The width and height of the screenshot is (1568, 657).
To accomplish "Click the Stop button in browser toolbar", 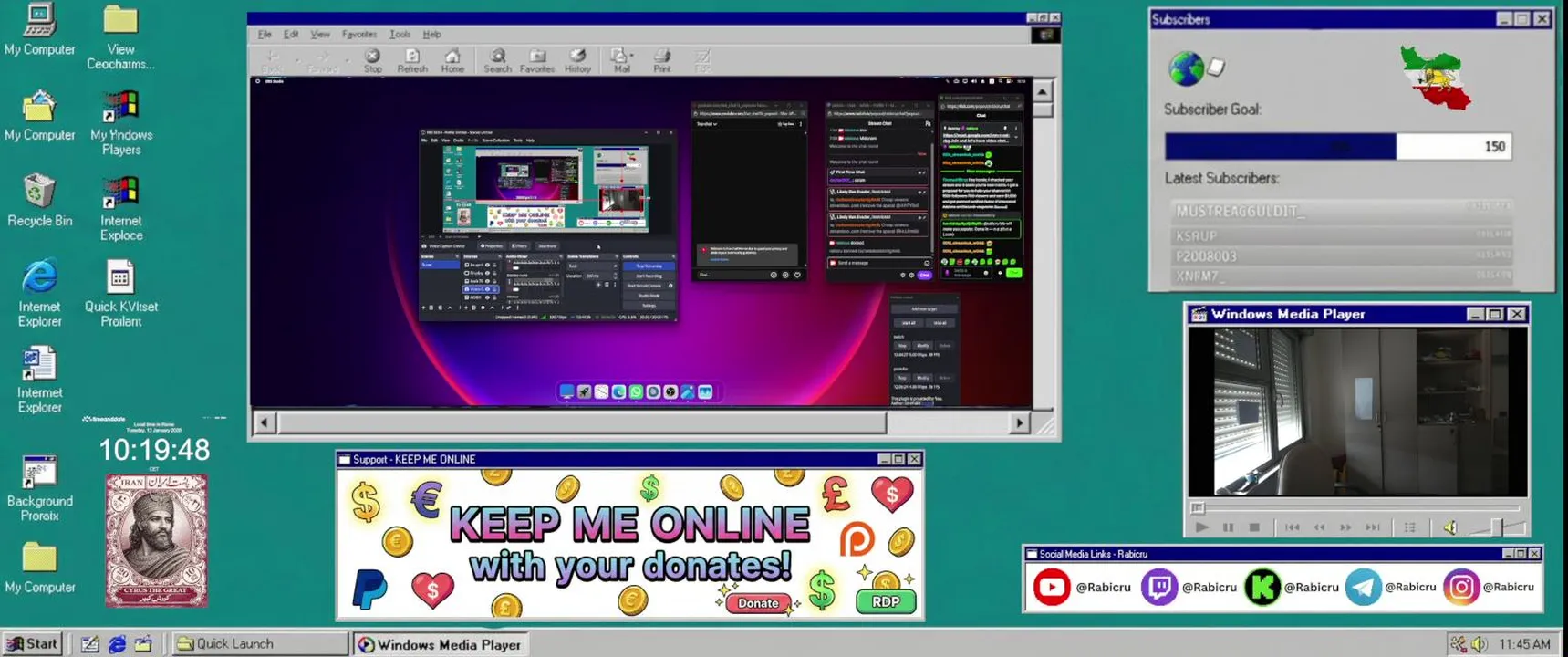I will click(x=372, y=61).
